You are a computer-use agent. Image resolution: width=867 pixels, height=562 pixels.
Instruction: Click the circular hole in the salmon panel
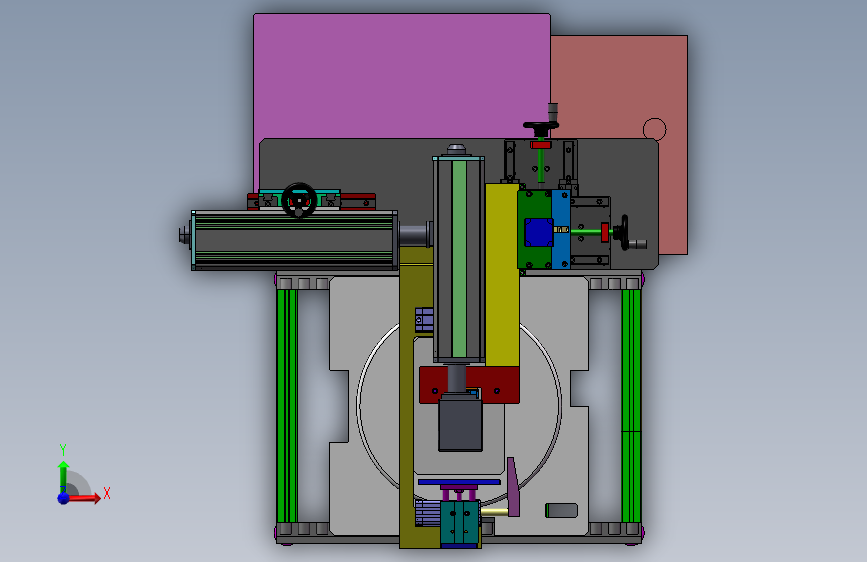[655, 129]
